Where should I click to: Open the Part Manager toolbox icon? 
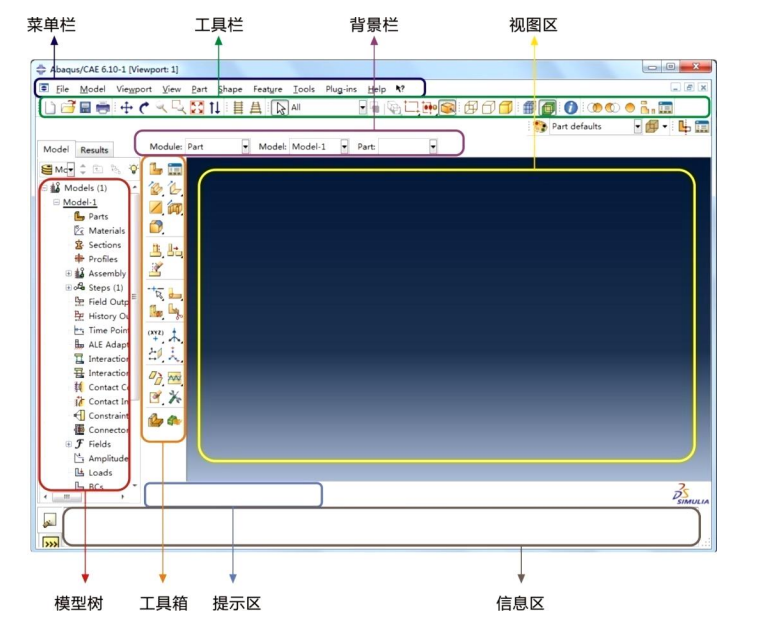(x=175, y=169)
